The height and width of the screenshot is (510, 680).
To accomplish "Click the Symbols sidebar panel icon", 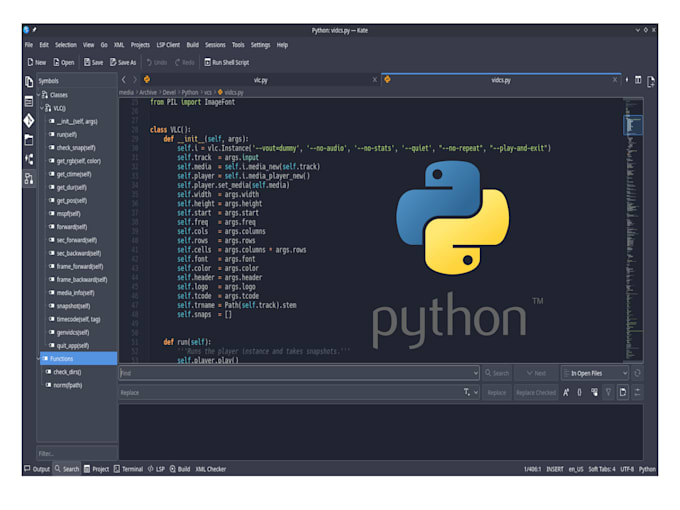I will pyautogui.click(x=29, y=178).
